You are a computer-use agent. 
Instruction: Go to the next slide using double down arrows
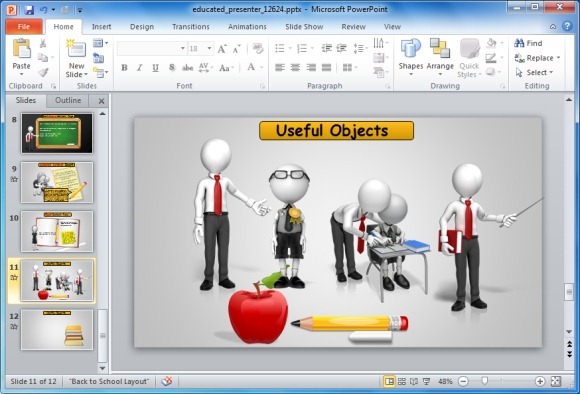[x=569, y=354]
